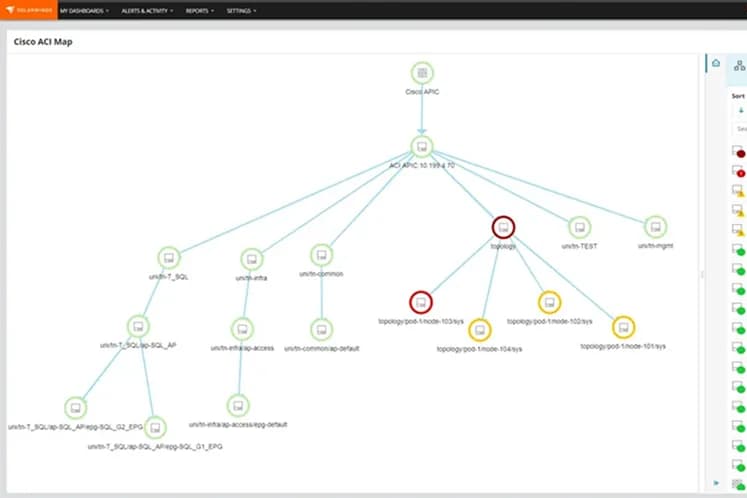747x498 pixels.
Task: Click the uni/tn-common/ap-default node icon
Action: [x=322, y=330]
